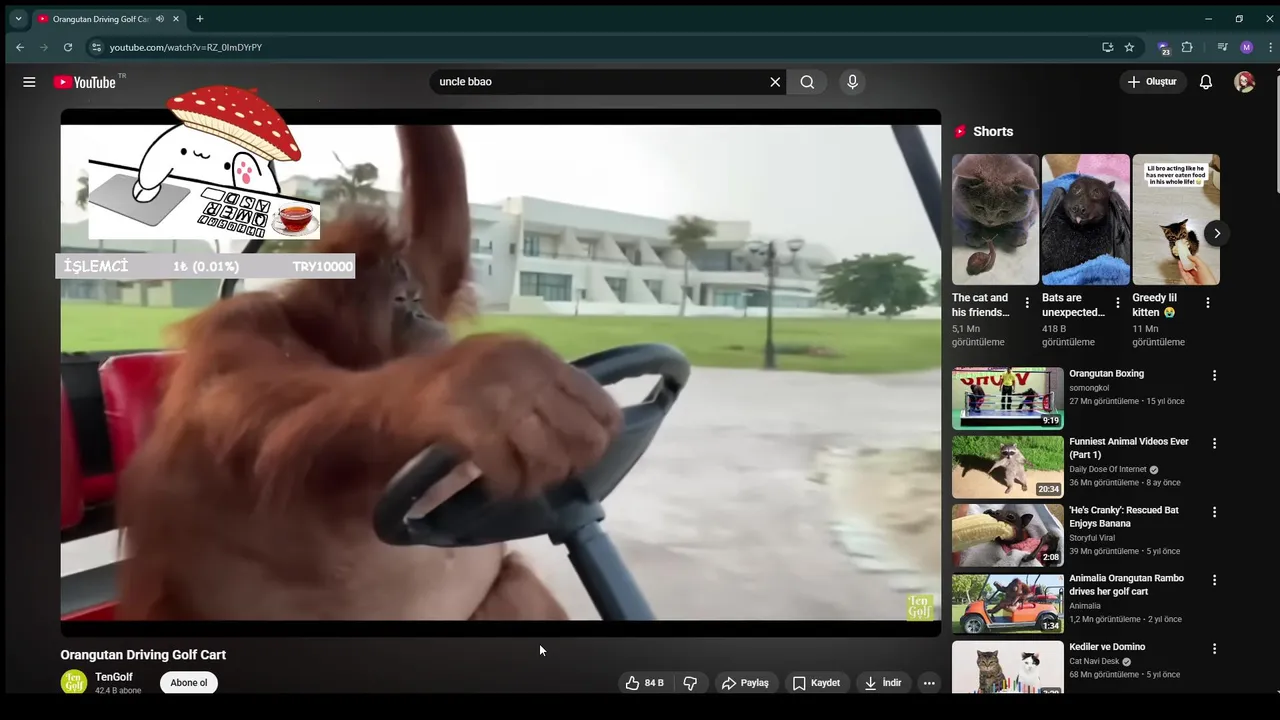This screenshot has height=720, width=1280.
Task: Open media controls icon in toolbar
Action: click(x=1223, y=47)
